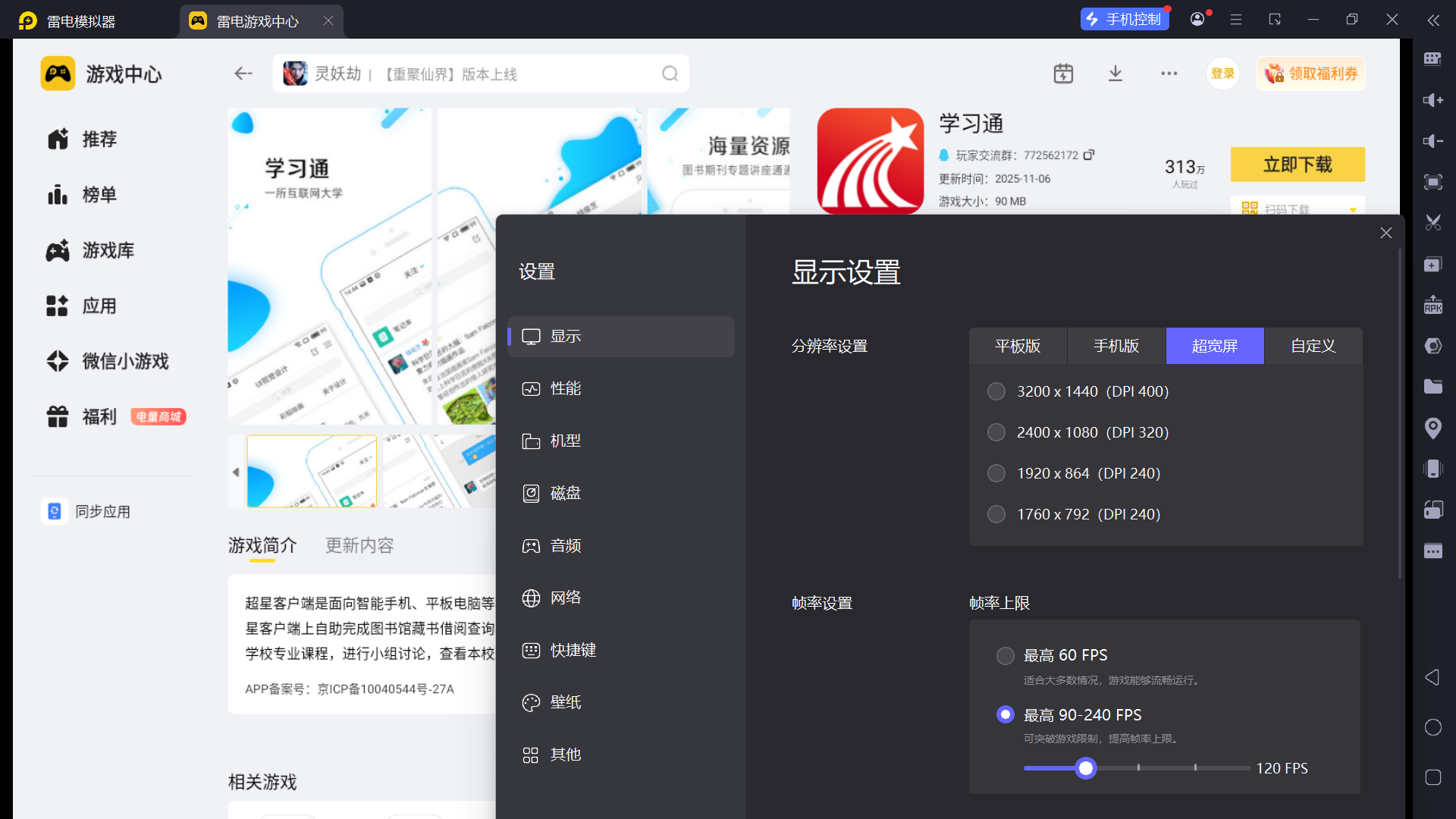Viewport: 1456px width, 819px height.
Task: Copy the player group number icon
Action: (1089, 155)
